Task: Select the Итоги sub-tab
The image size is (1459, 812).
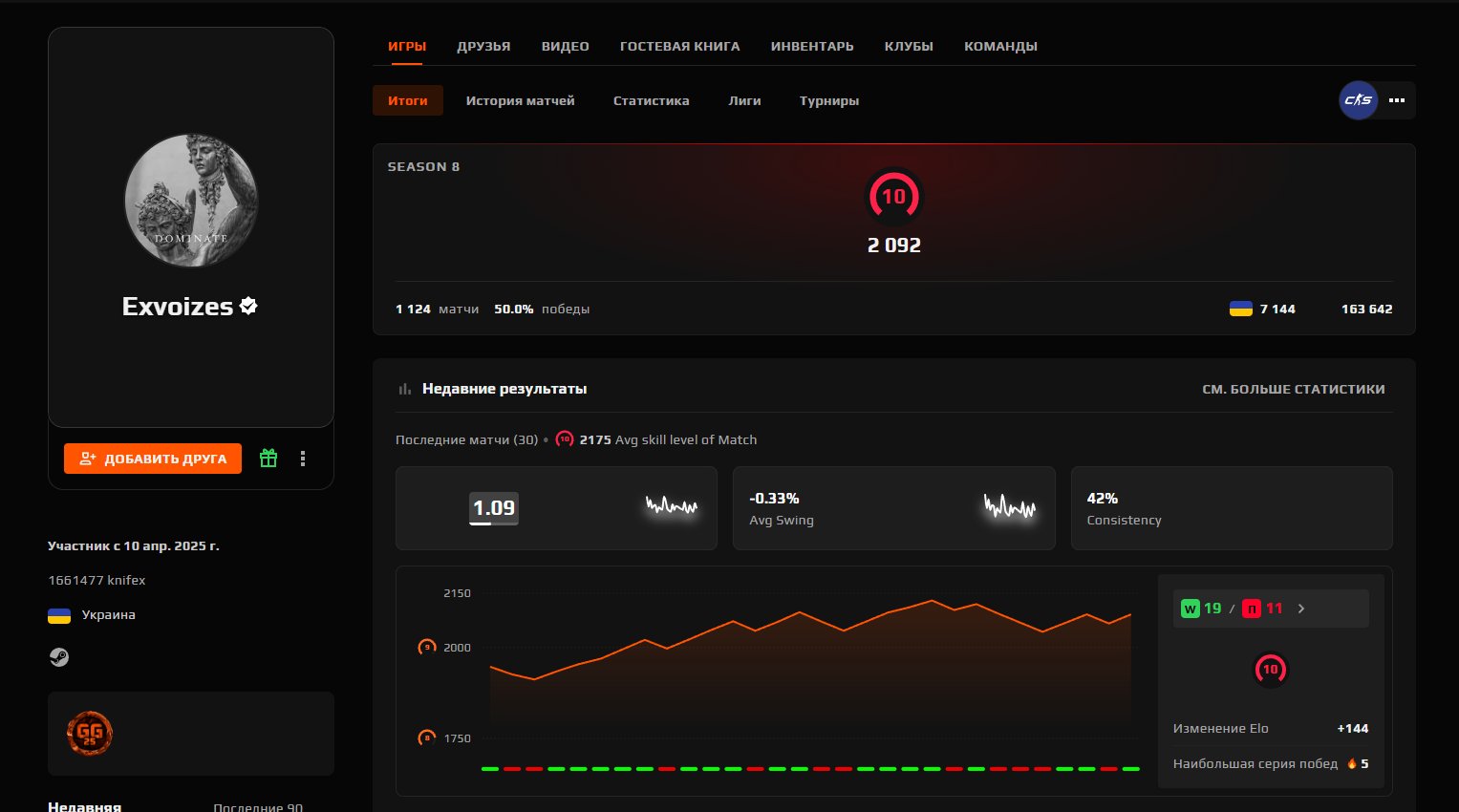Action: pos(408,100)
